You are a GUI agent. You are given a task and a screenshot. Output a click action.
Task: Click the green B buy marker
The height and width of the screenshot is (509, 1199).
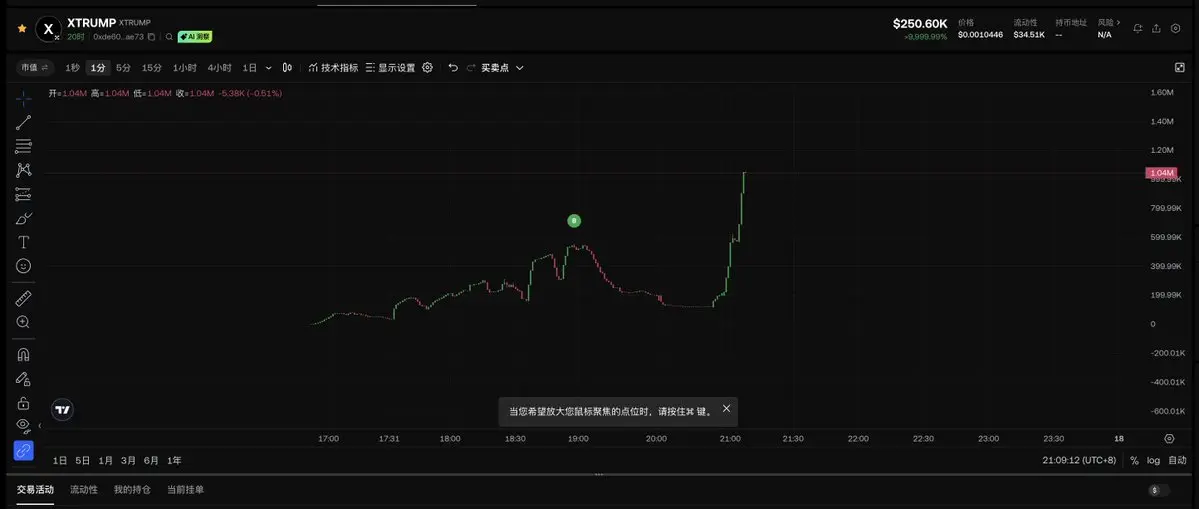(x=574, y=221)
